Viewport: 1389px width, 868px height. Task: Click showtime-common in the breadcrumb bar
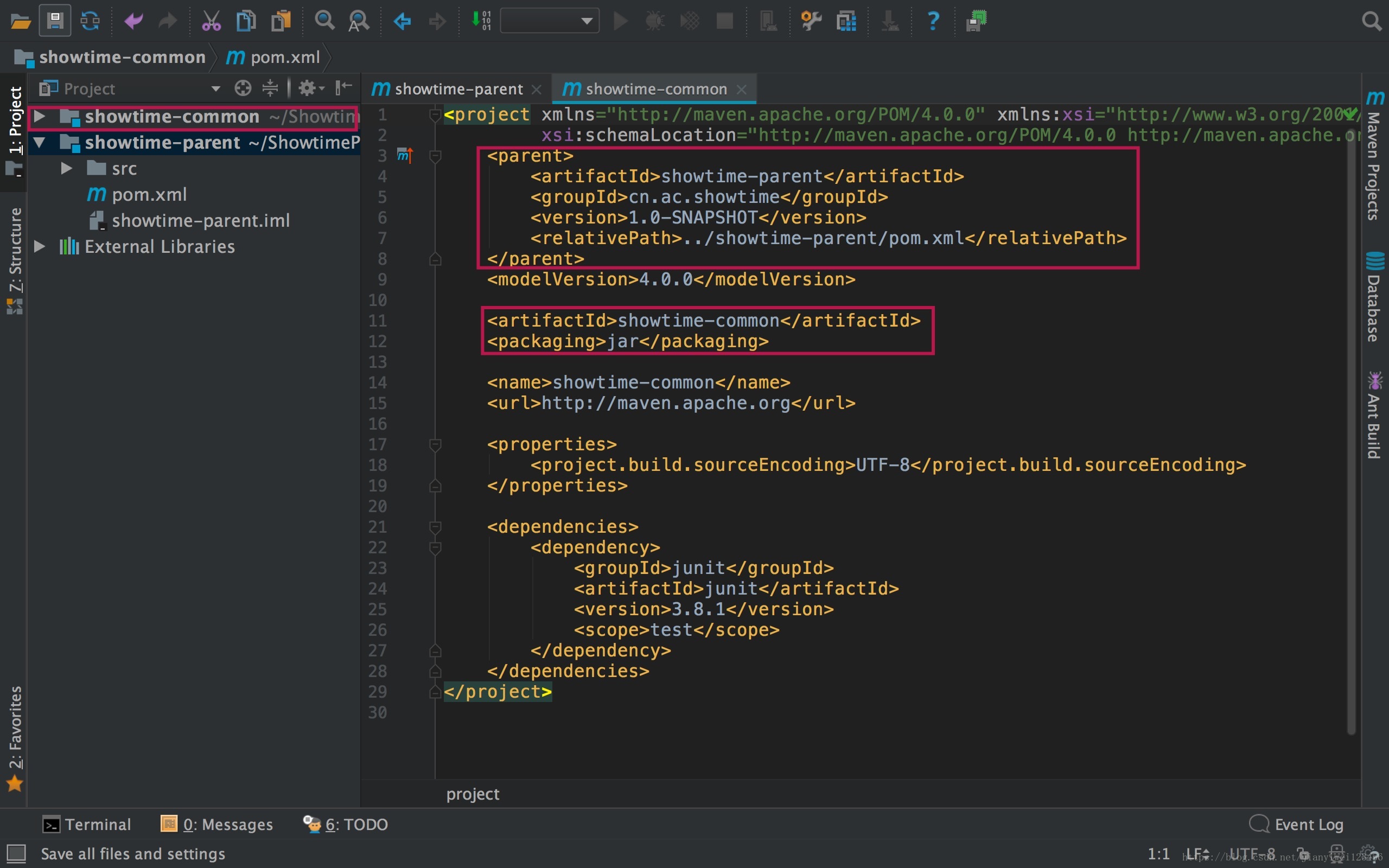point(122,58)
